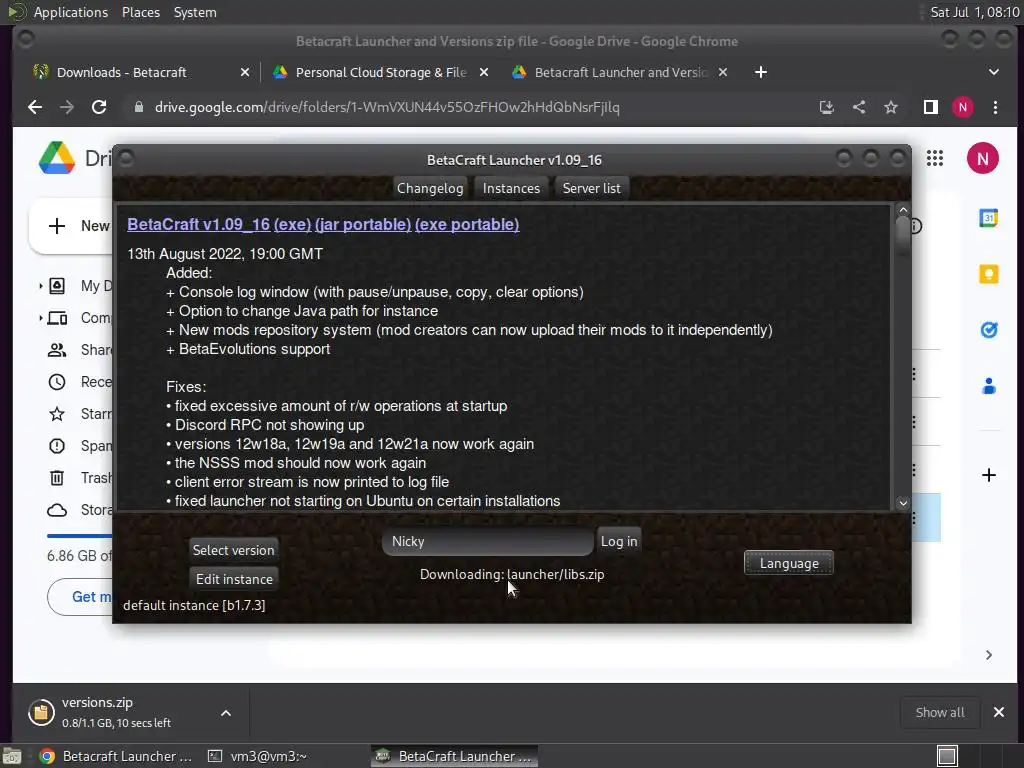Open new Chrome tab
The height and width of the screenshot is (768, 1024).
(760, 72)
